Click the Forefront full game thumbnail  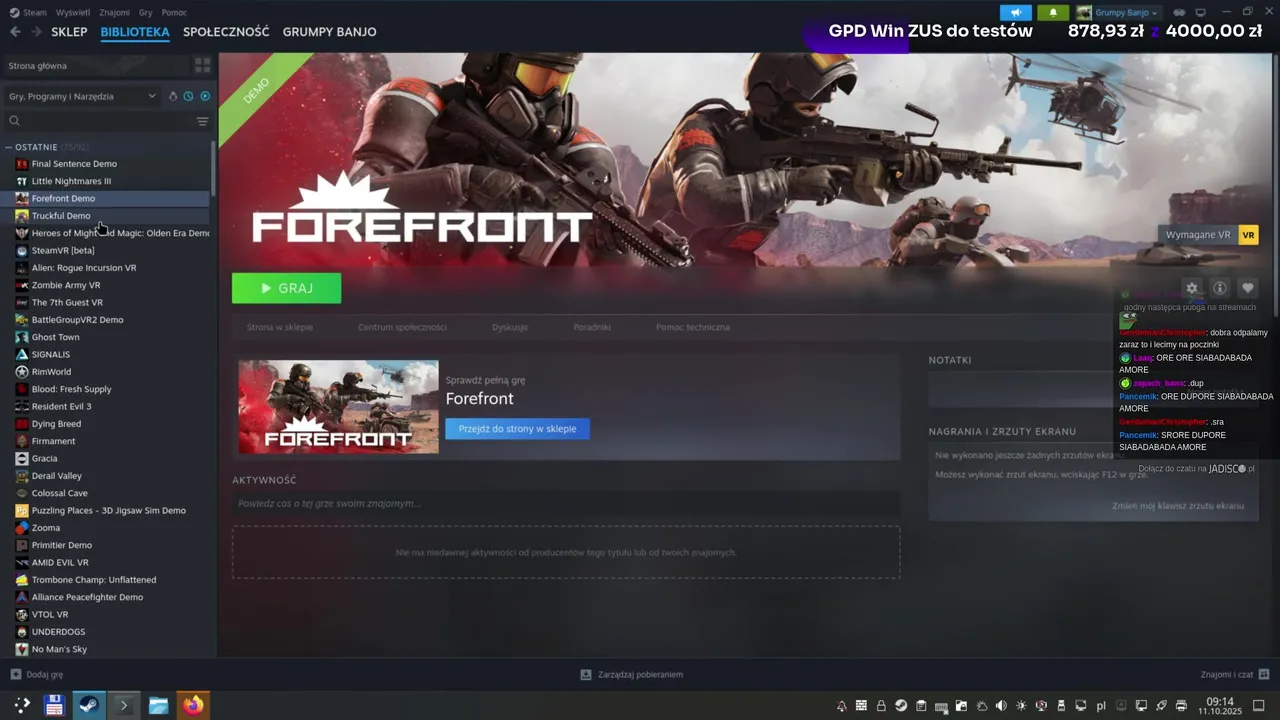(x=338, y=406)
